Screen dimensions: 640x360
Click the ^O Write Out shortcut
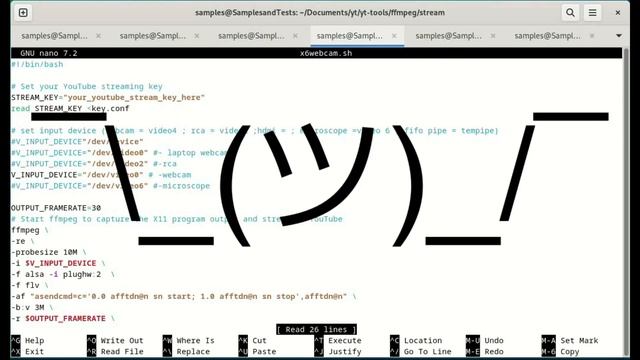(x=115, y=340)
